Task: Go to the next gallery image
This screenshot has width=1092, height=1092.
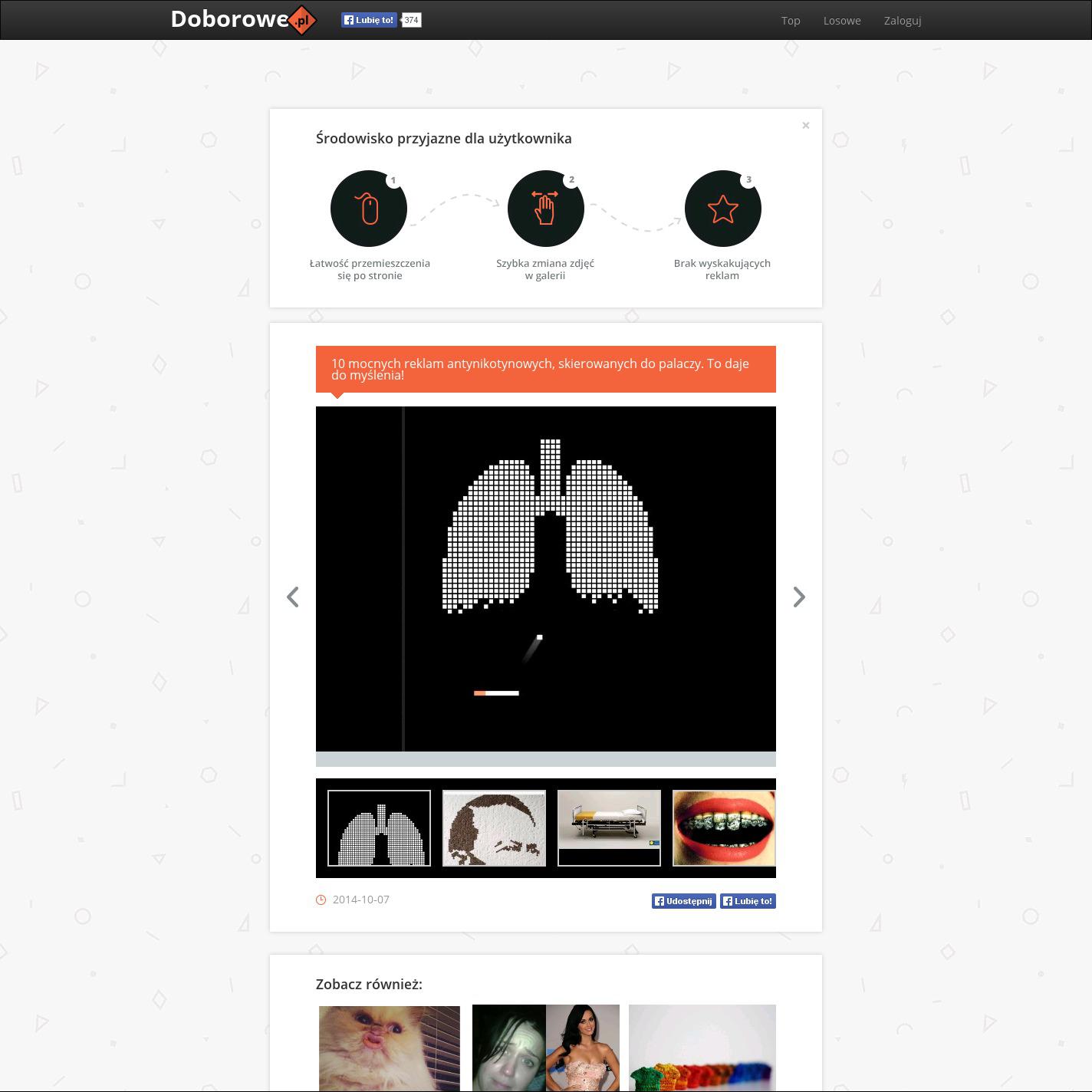Action: [x=799, y=597]
